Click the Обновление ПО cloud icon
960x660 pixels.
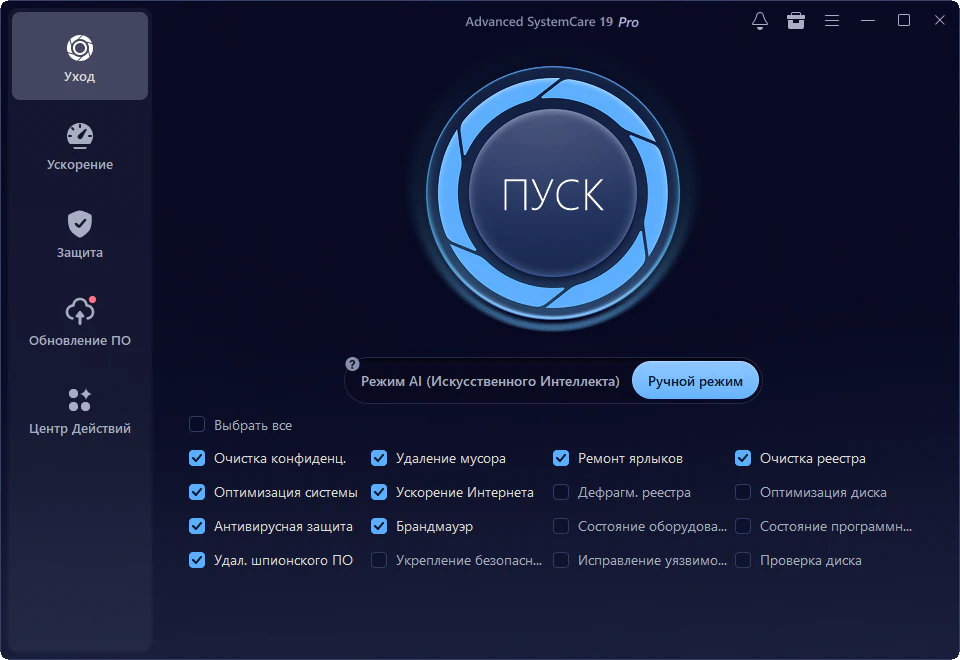(79, 312)
